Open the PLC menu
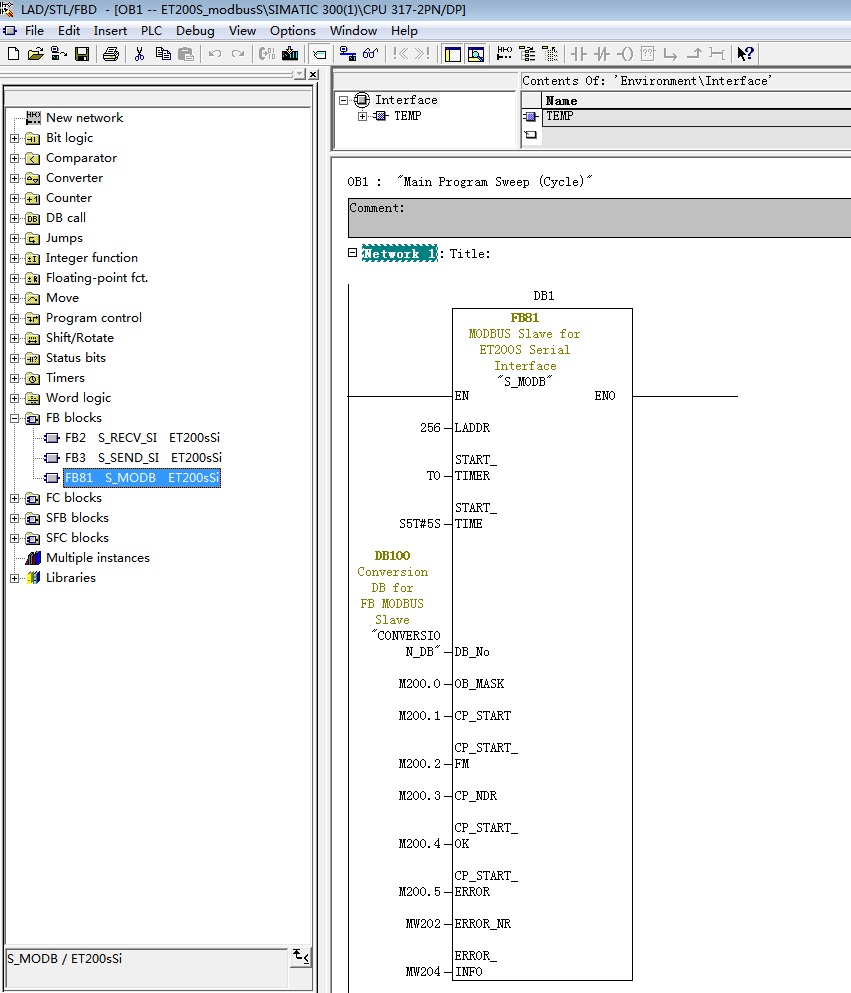The width and height of the screenshot is (851, 993). pyautogui.click(x=151, y=31)
